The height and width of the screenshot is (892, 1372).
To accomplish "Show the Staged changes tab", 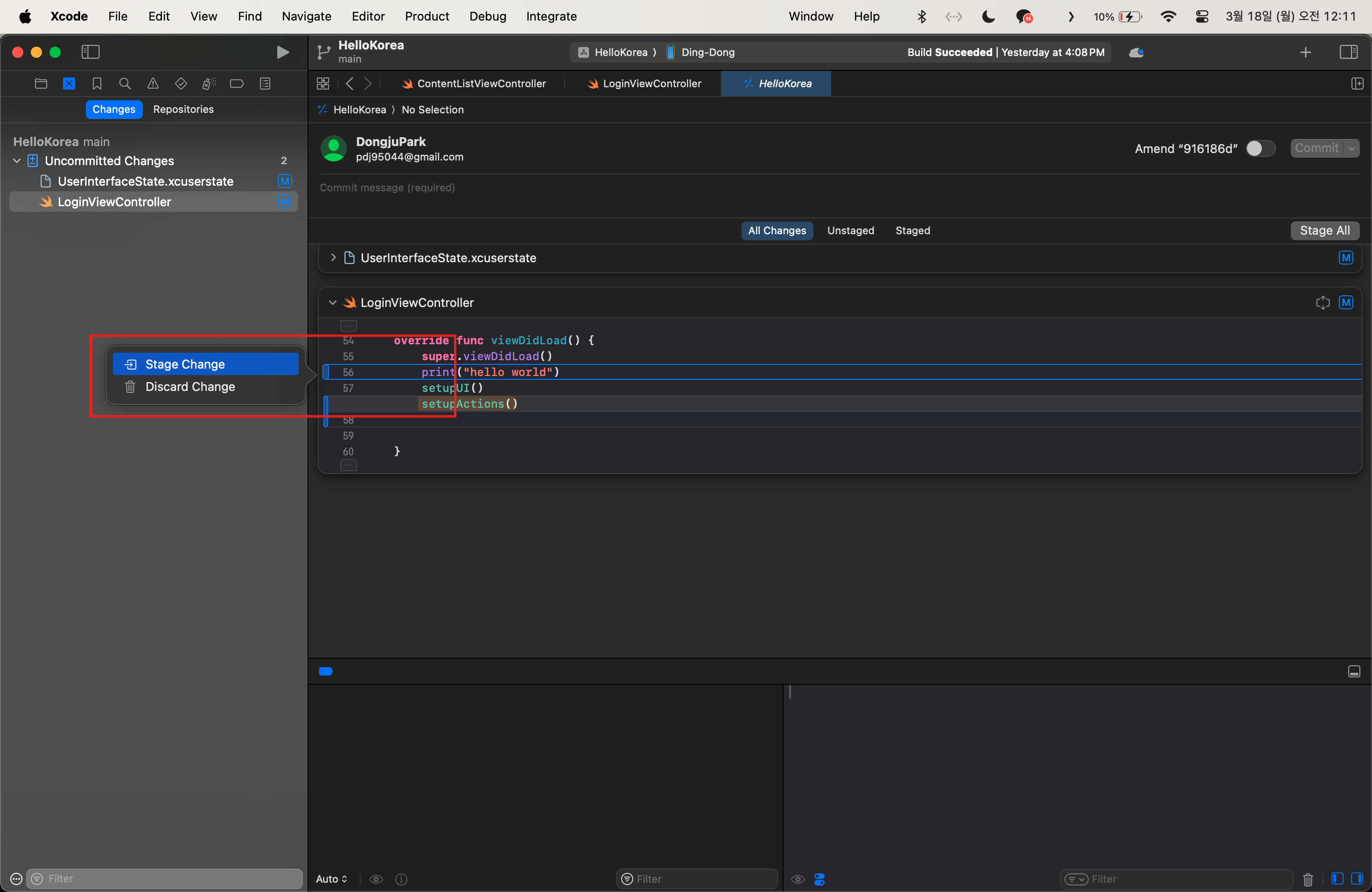I will point(912,230).
